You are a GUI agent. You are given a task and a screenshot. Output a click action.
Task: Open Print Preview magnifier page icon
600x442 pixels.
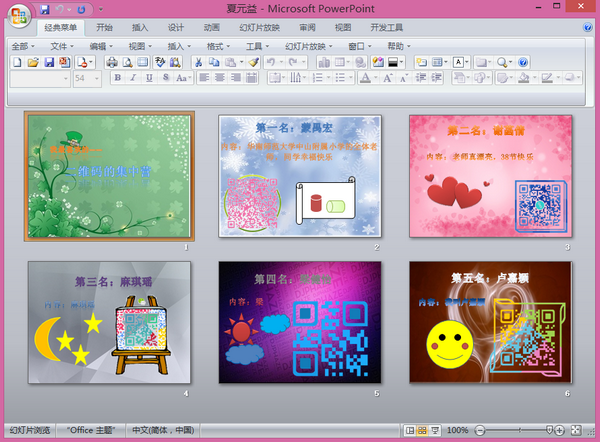[127, 62]
